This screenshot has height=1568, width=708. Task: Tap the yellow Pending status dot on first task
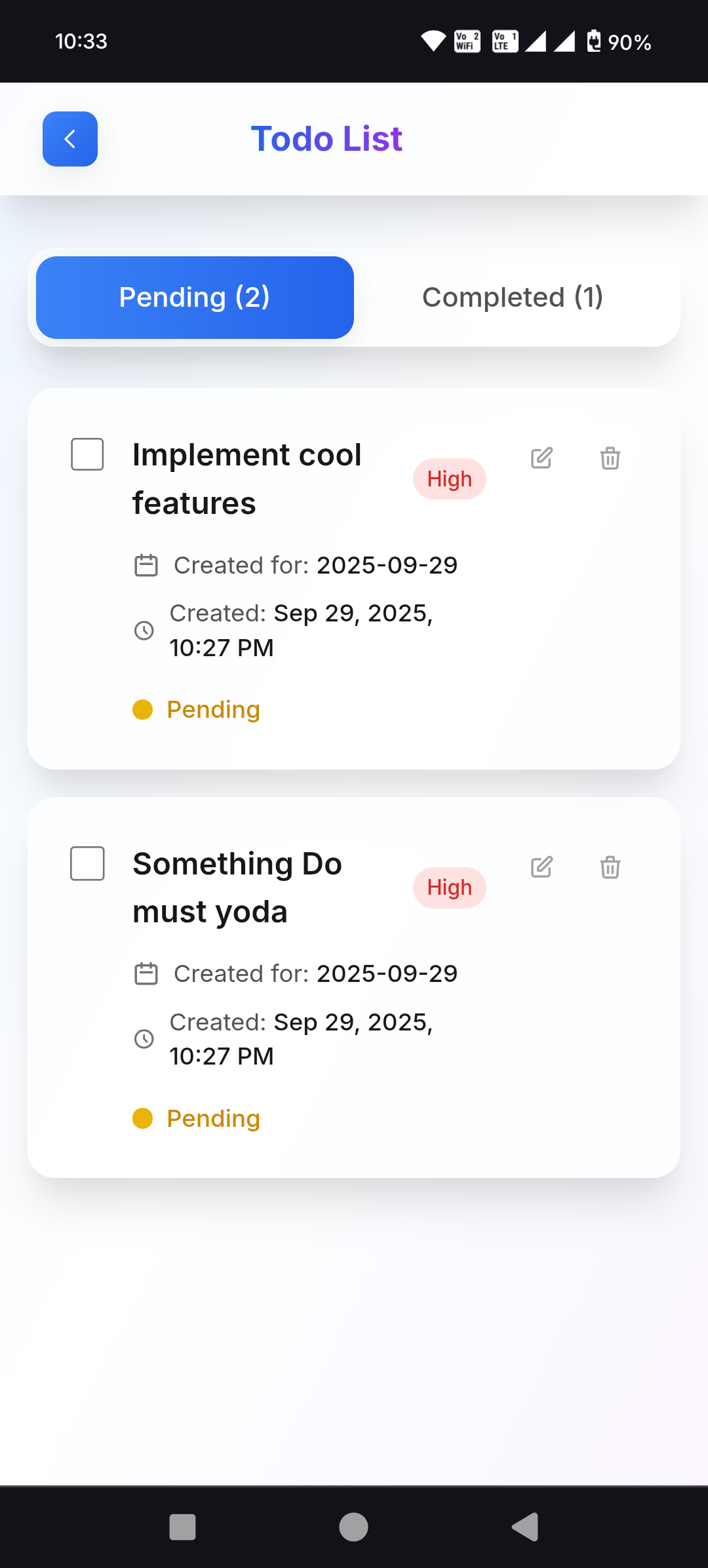click(x=142, y=709)
